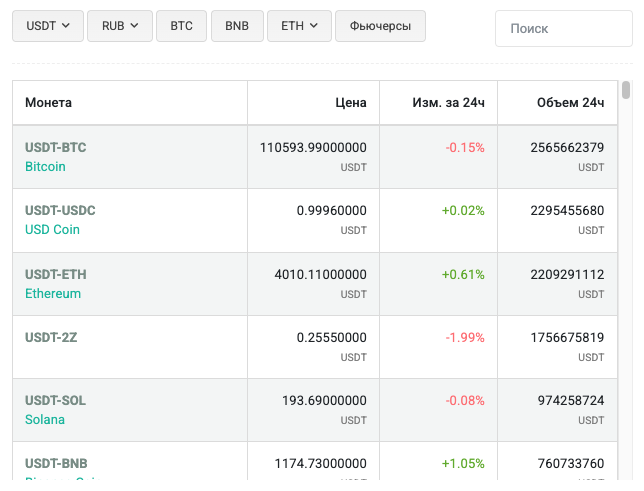Switch to the BNB market tab

[x=237, y=26]
